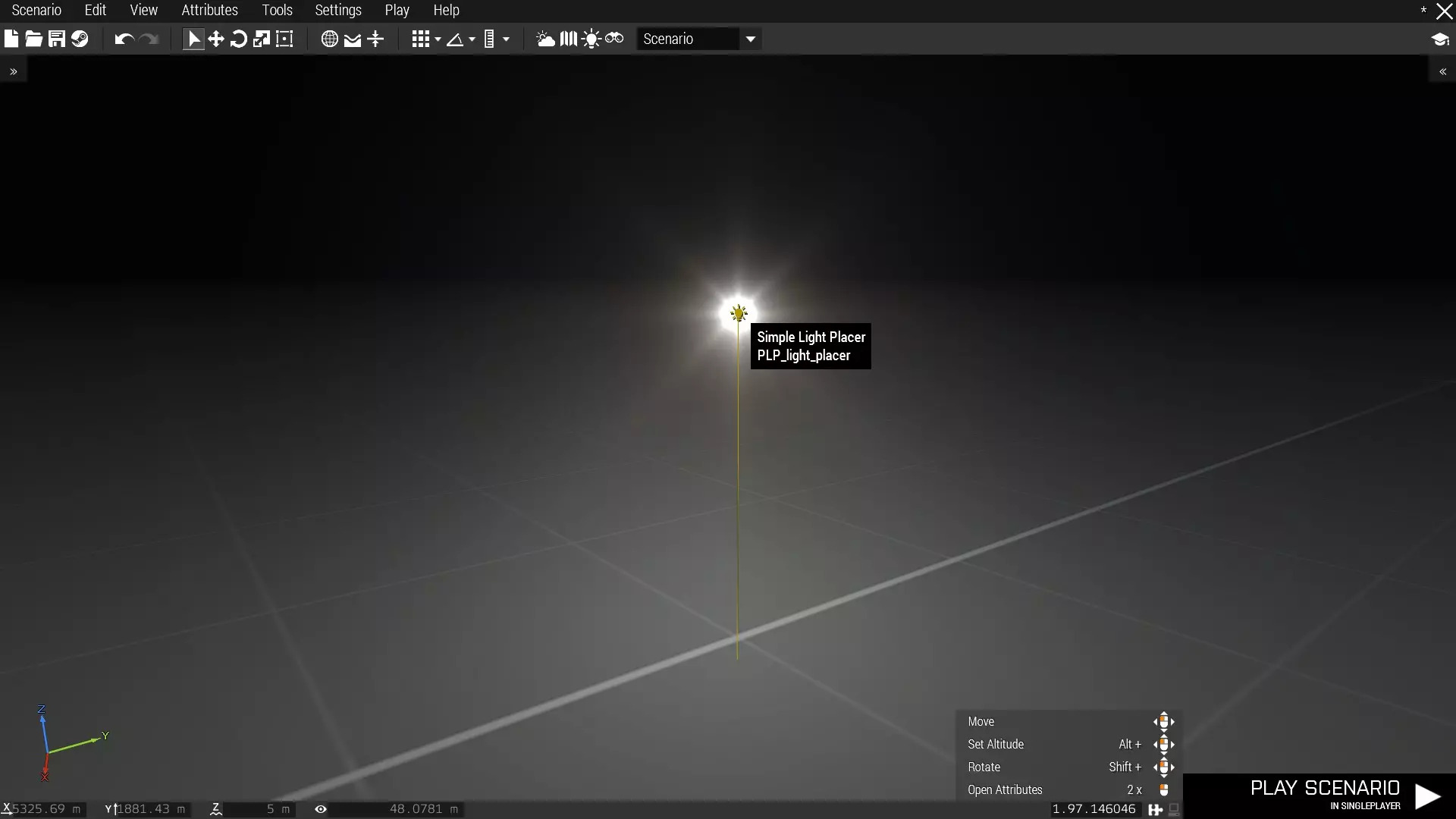Click the save scenario floppy icon
Viewport: 1456px width, 819px height.
pyautogui.click(x=57, y=39)
